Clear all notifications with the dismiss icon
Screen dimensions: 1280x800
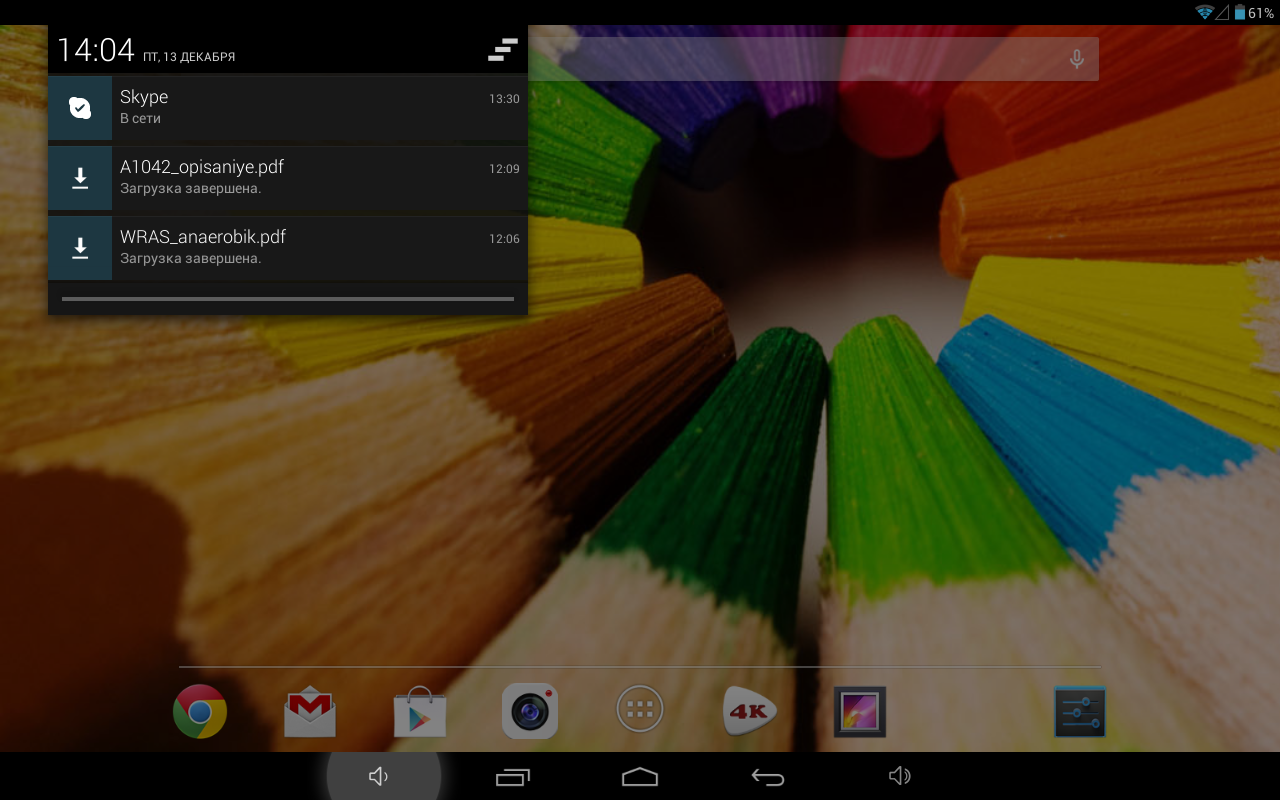pos(502,50)
